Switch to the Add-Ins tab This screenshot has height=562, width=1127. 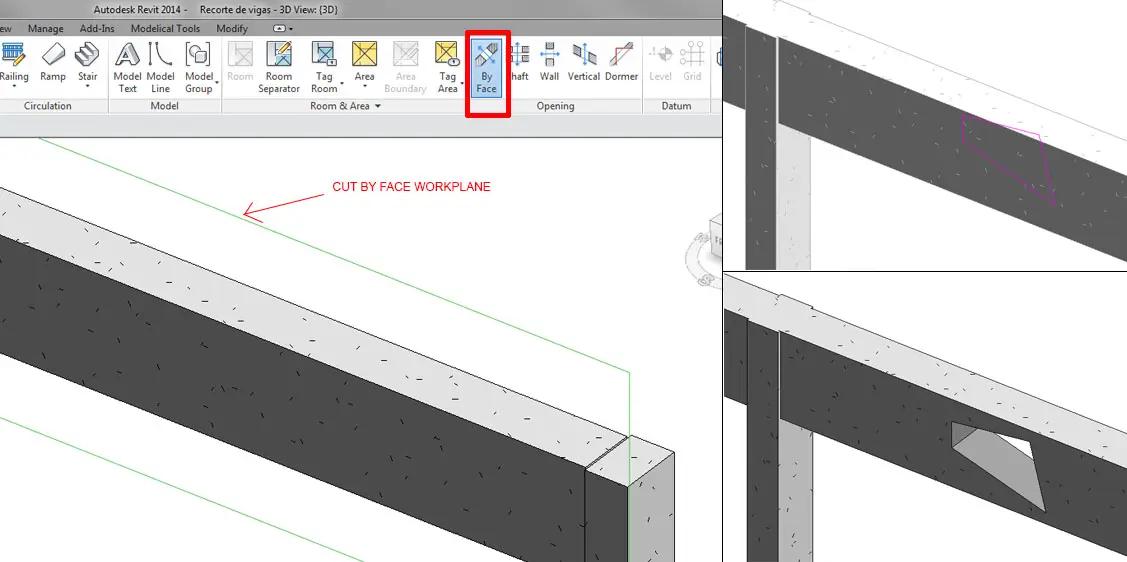(97, 29)
